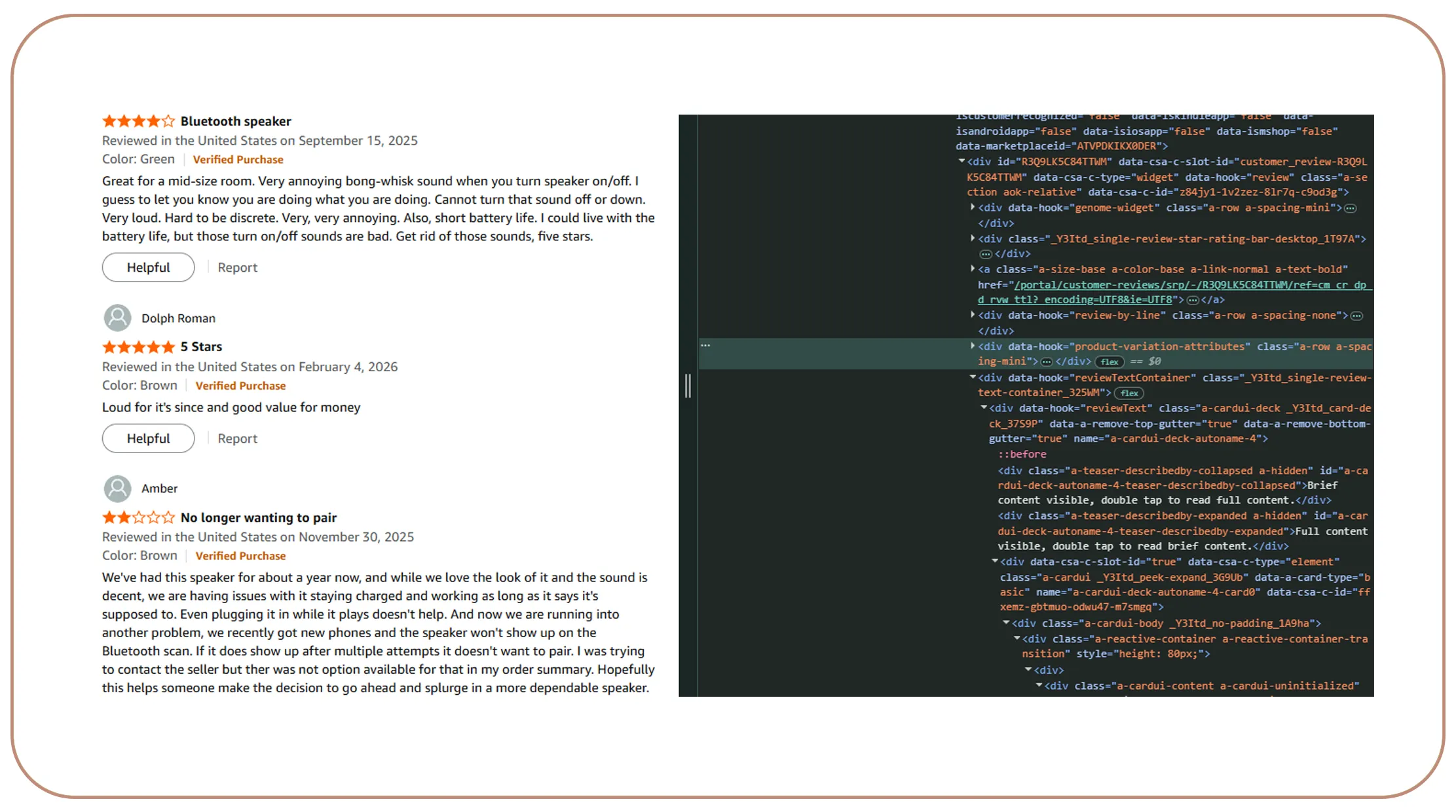Click the three-dot menu beside highlighted DOM row
Viewport: 1456px width, 812px height.
pos(705,345)
